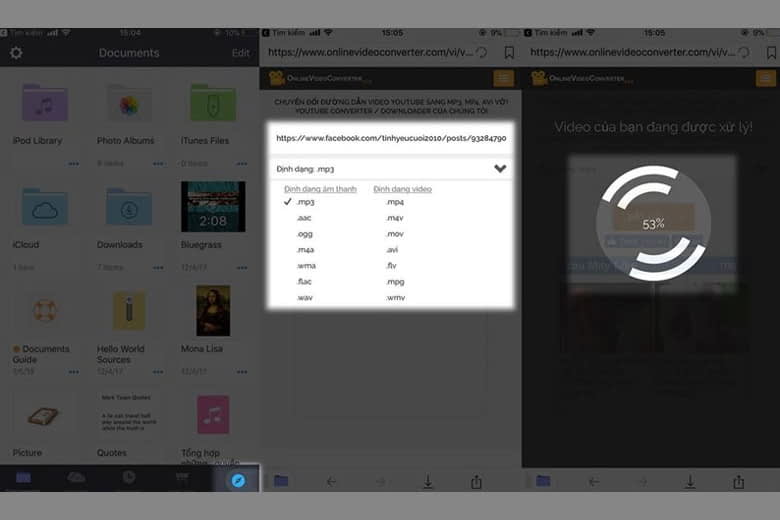Image resolution: width=780 pixels, height=520 pixels.
Task: Click the 53% conversion progress circle
Action: coord(653,223)
